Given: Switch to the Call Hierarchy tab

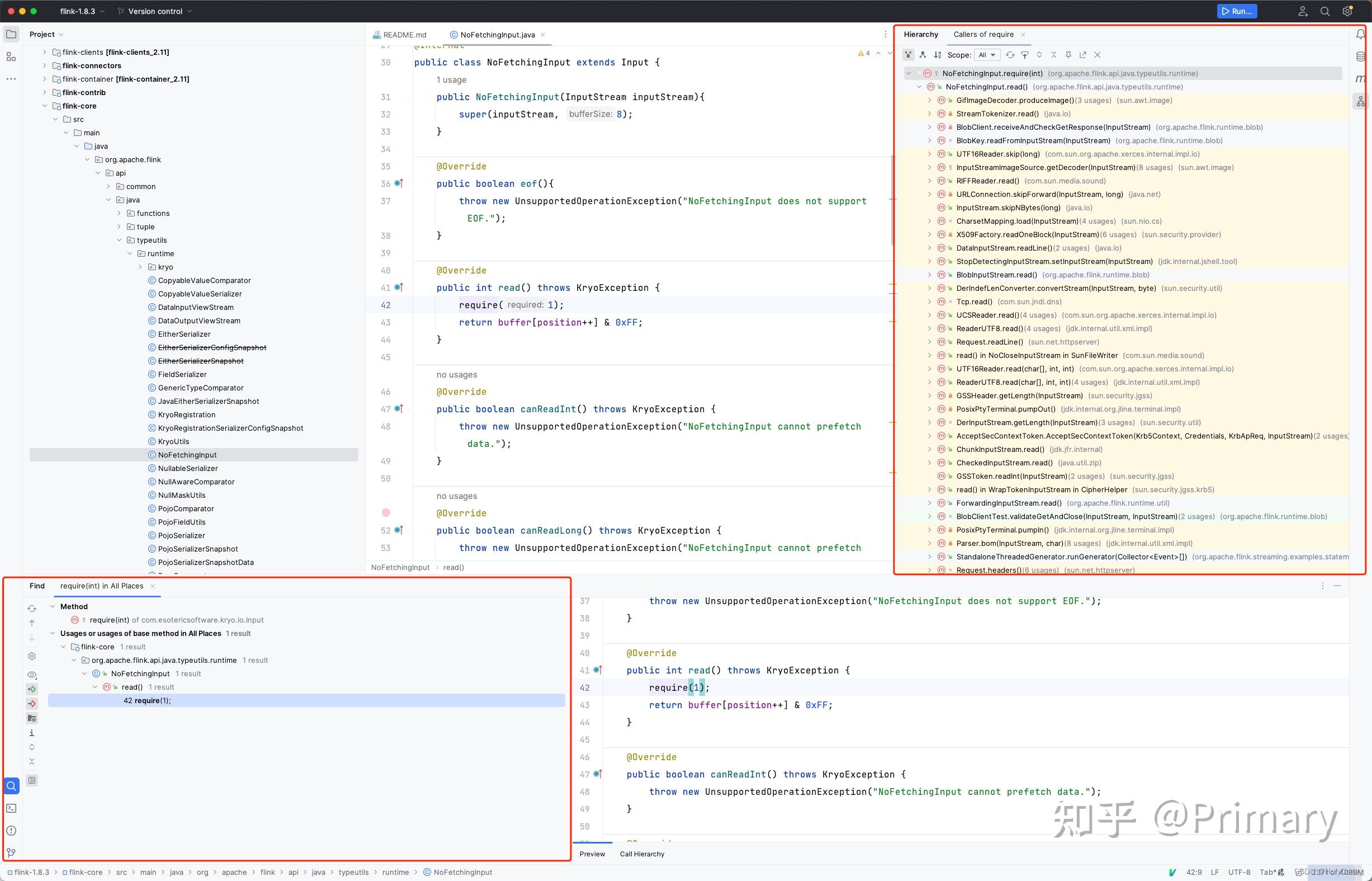Looking at the screenshot, I should (x=641, y=854).
